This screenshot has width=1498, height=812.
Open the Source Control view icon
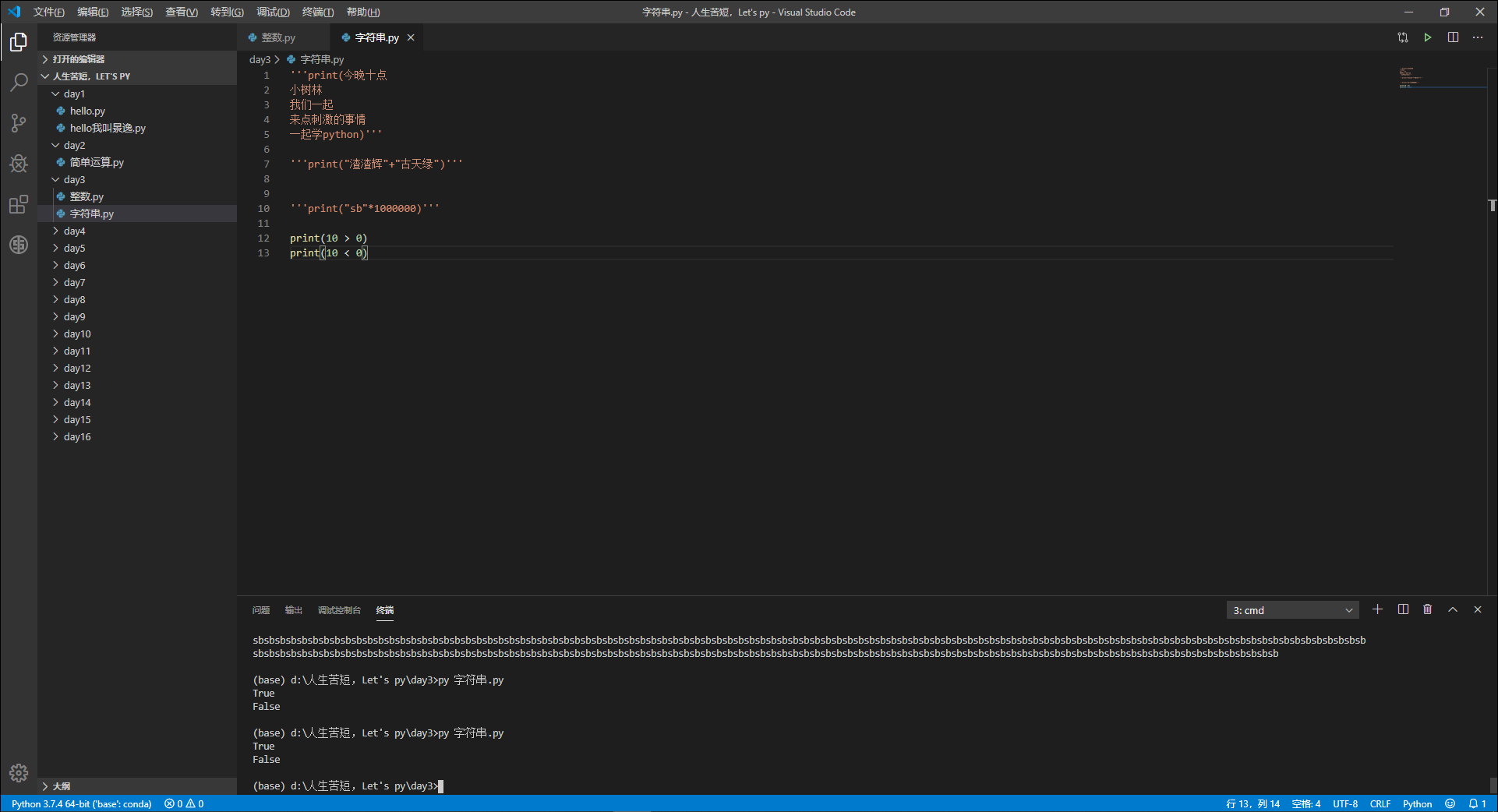[x=19, y=122]
